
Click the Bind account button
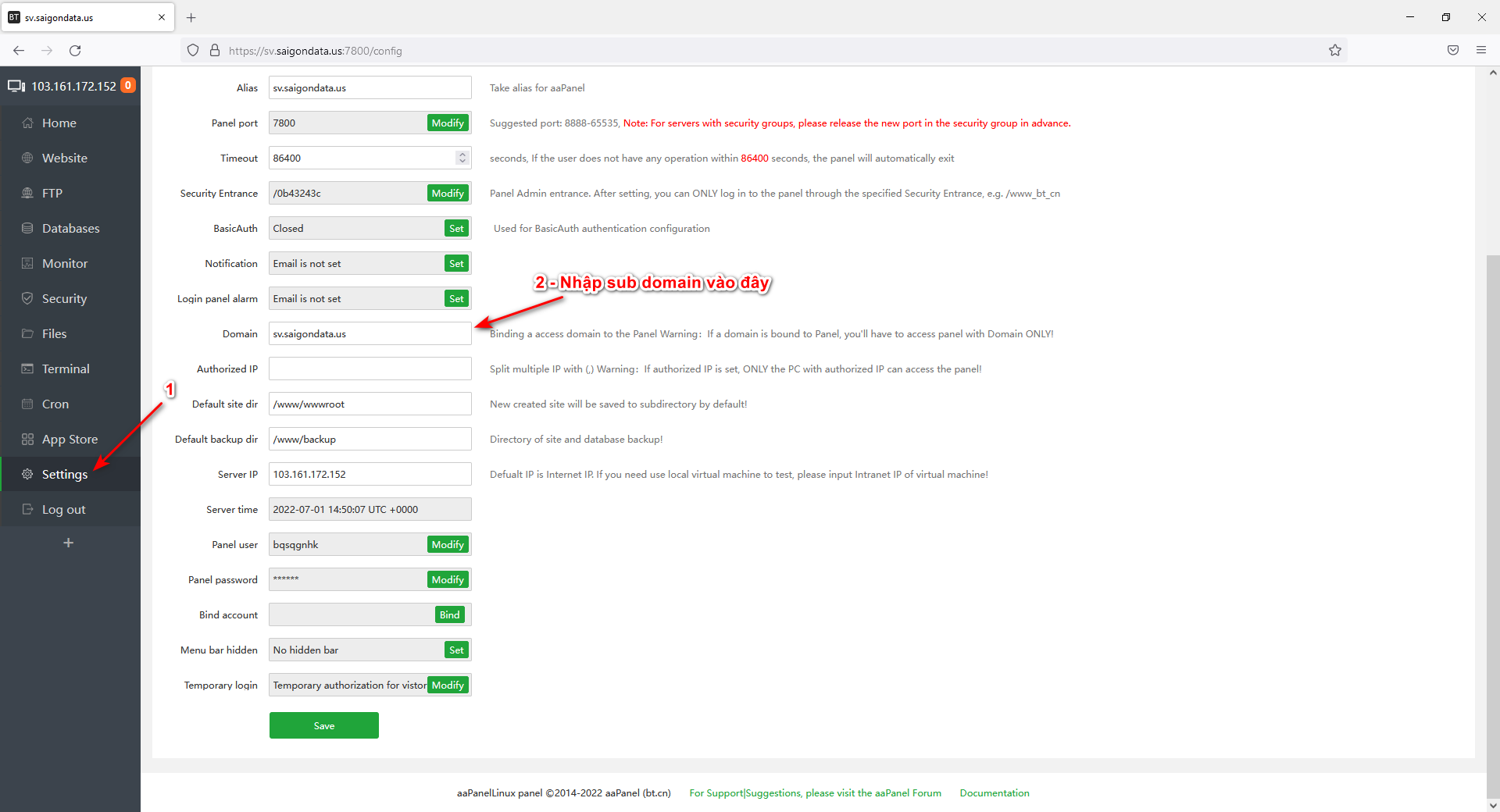click(x=449, y=614)
